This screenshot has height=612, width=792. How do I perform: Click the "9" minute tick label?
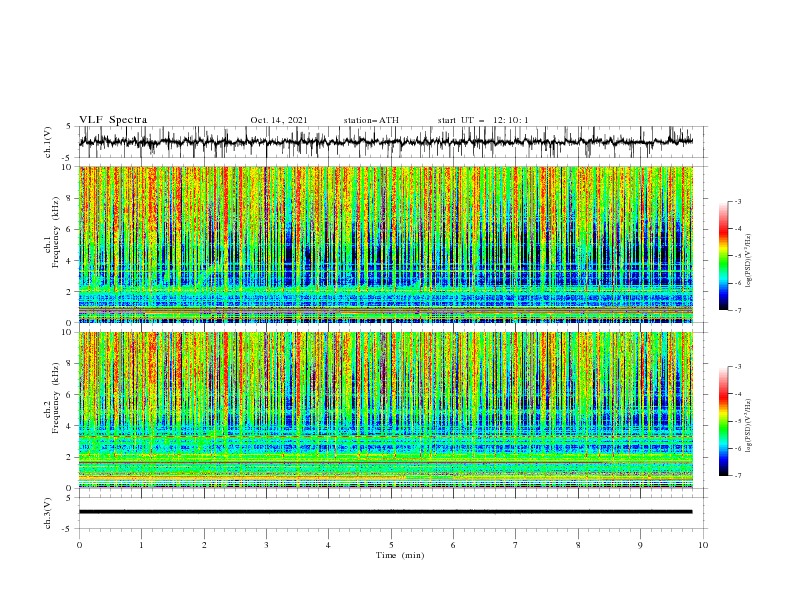640,545
